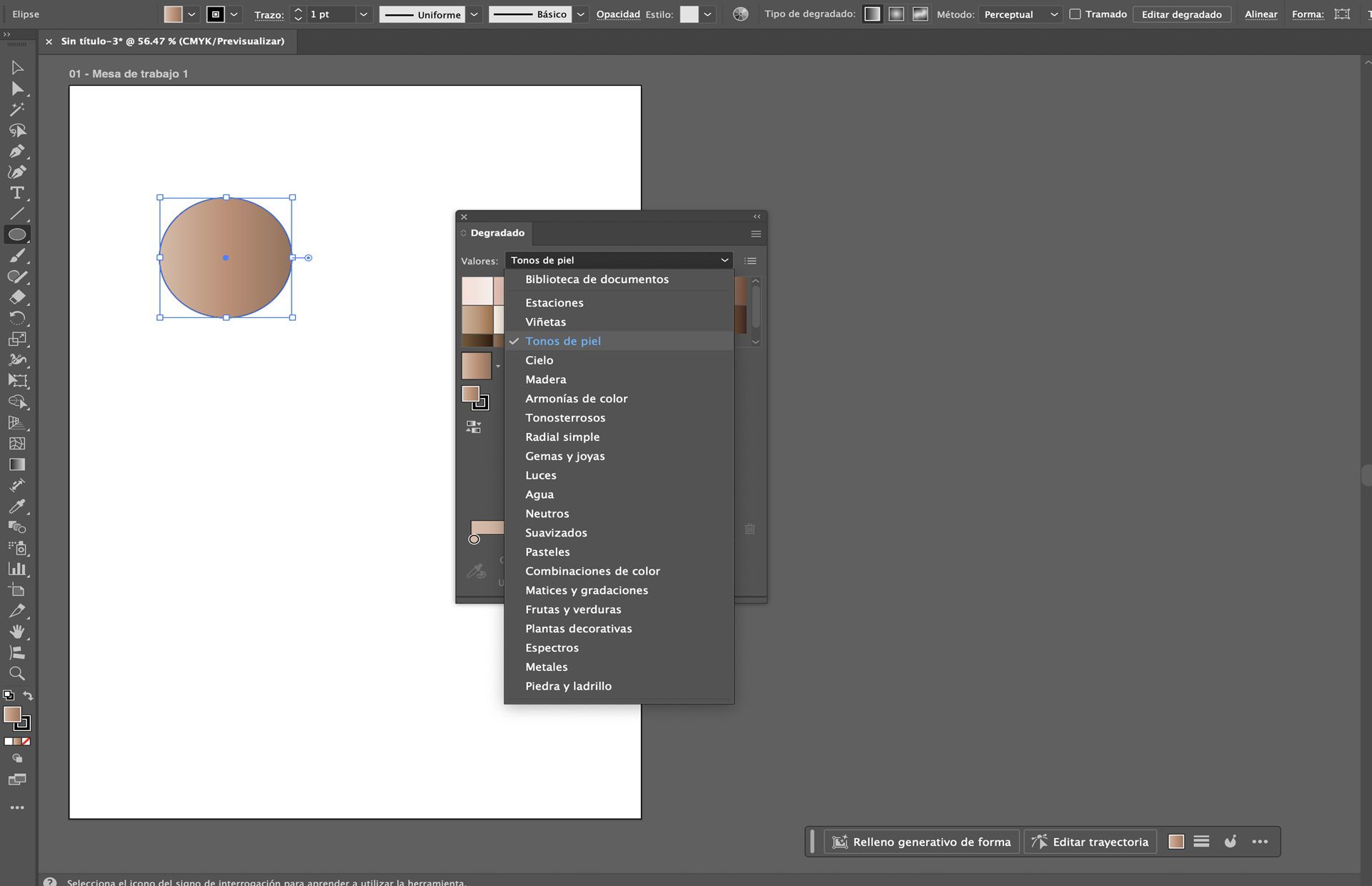Viewport: 1372px width, 886px height.
Task: Swap fill and stroke colors in the toolbar
Action: pos(29,695)
